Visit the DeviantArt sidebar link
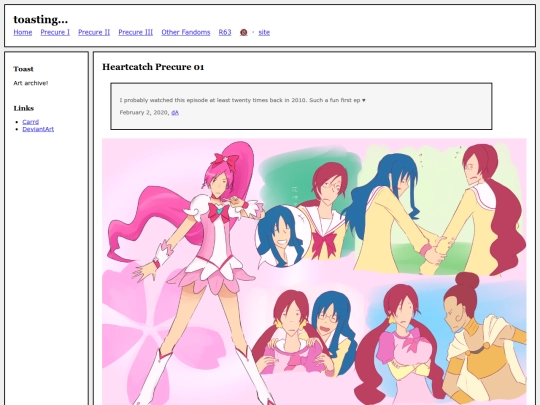540x405 pixels. click(38, 129)
